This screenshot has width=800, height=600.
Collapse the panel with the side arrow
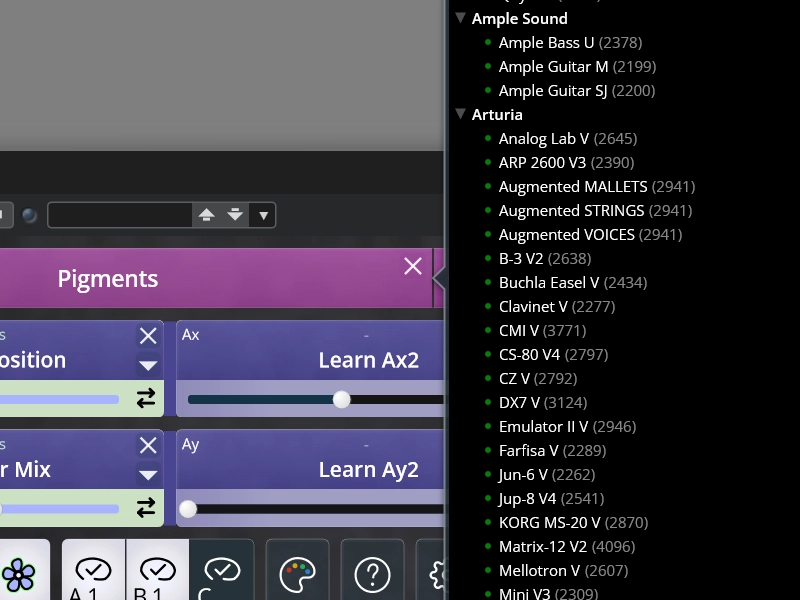click(439, 279)
